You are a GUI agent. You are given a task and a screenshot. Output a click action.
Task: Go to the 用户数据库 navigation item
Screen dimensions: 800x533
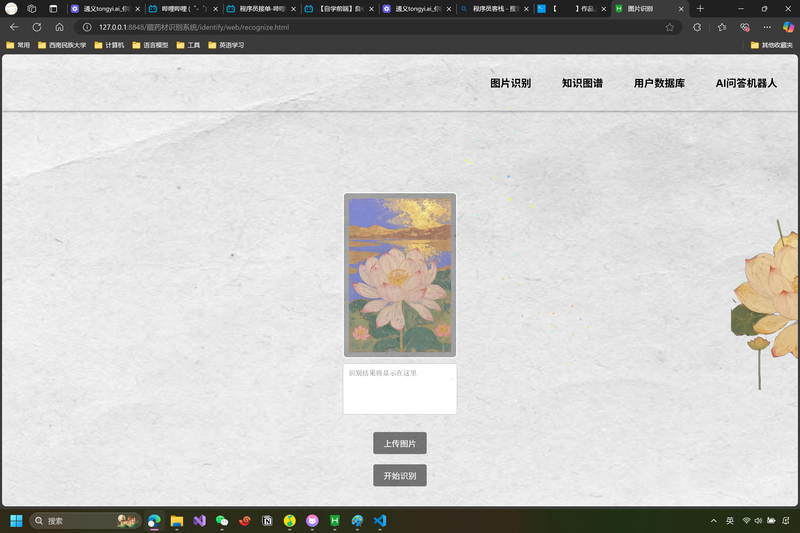[659, 83]
